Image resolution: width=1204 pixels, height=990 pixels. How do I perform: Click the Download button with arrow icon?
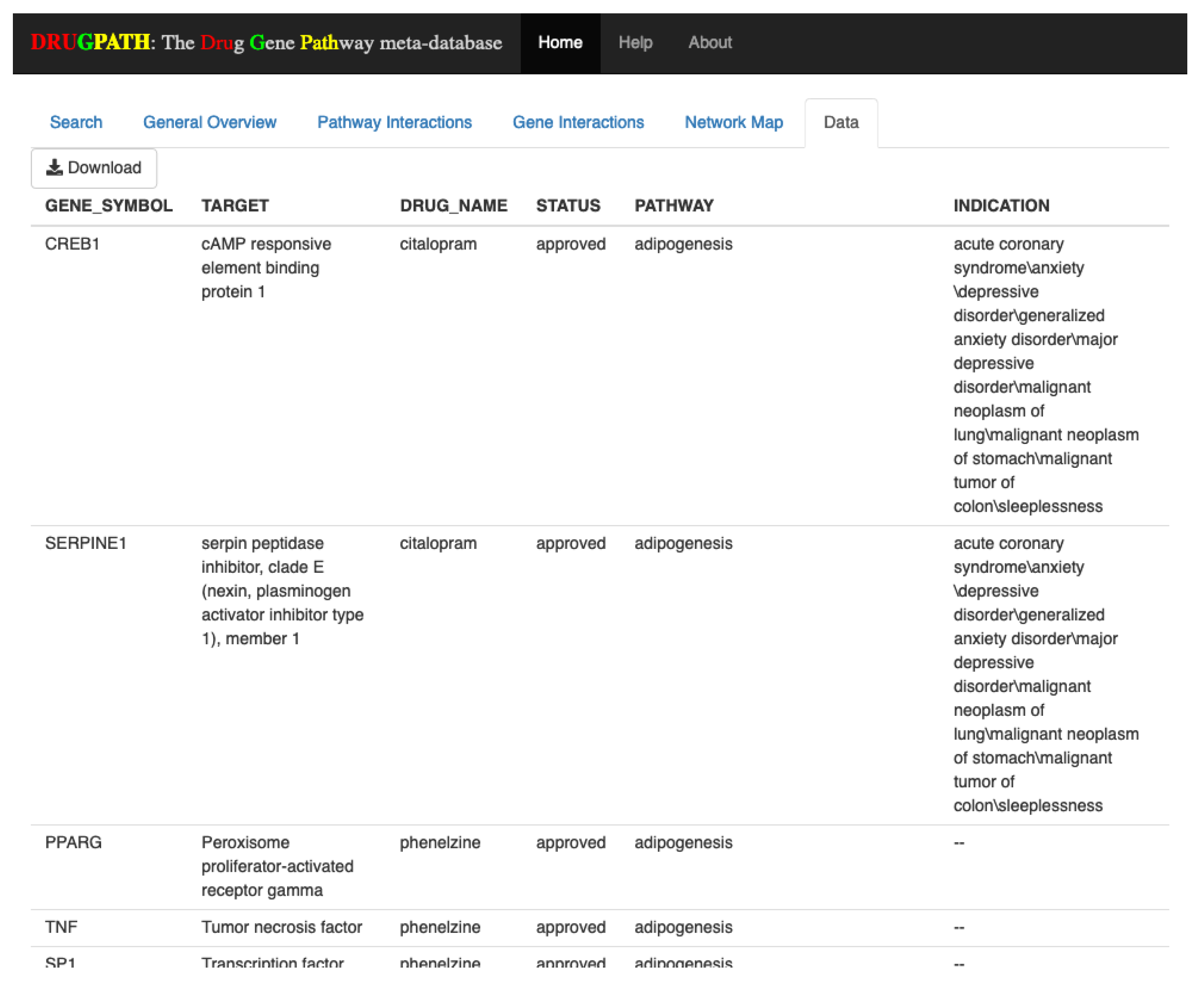pos(94,168)
